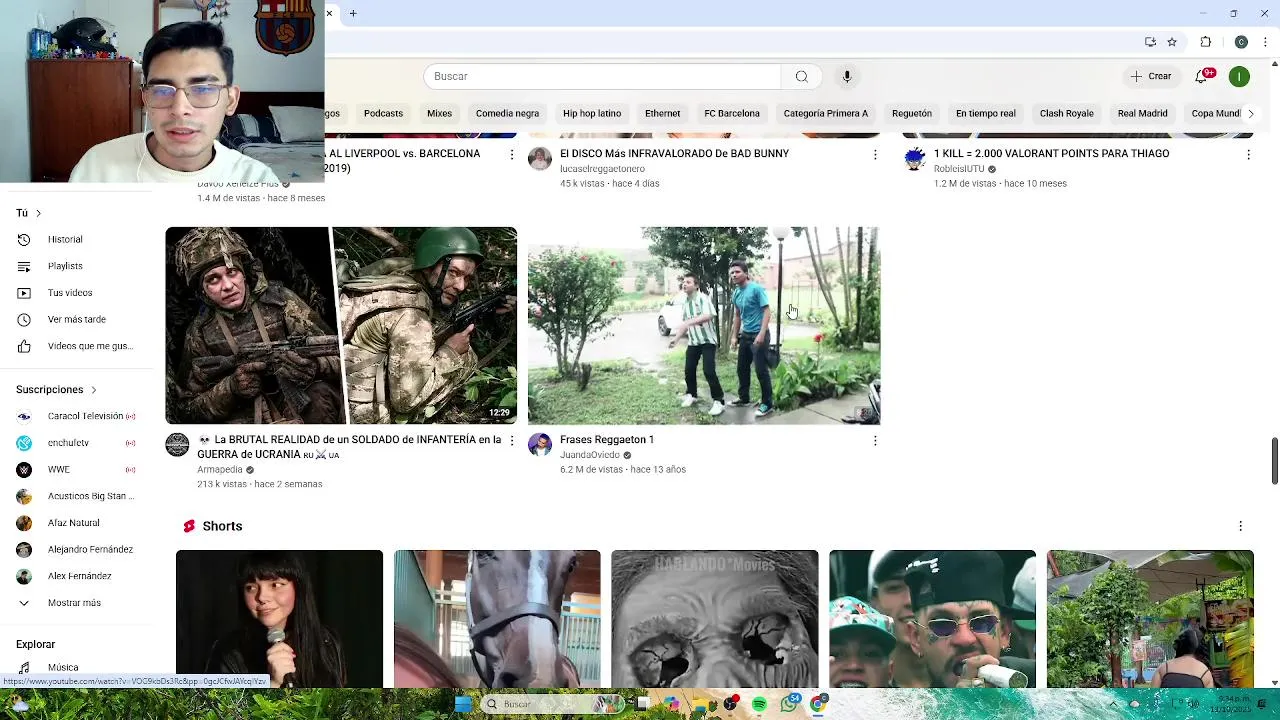The width and height of the screenshot is (1280, 720).
Task: Activate voice search microphone
Action: 847,77
